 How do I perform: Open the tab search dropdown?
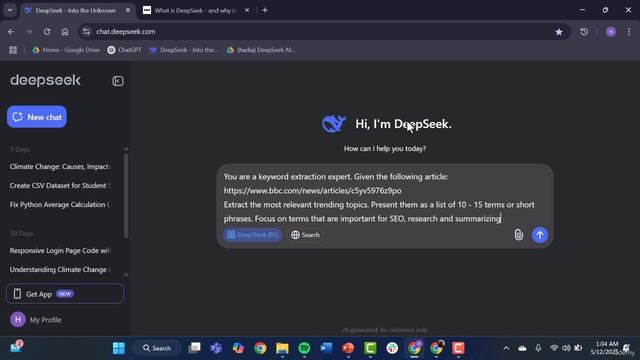10,10
